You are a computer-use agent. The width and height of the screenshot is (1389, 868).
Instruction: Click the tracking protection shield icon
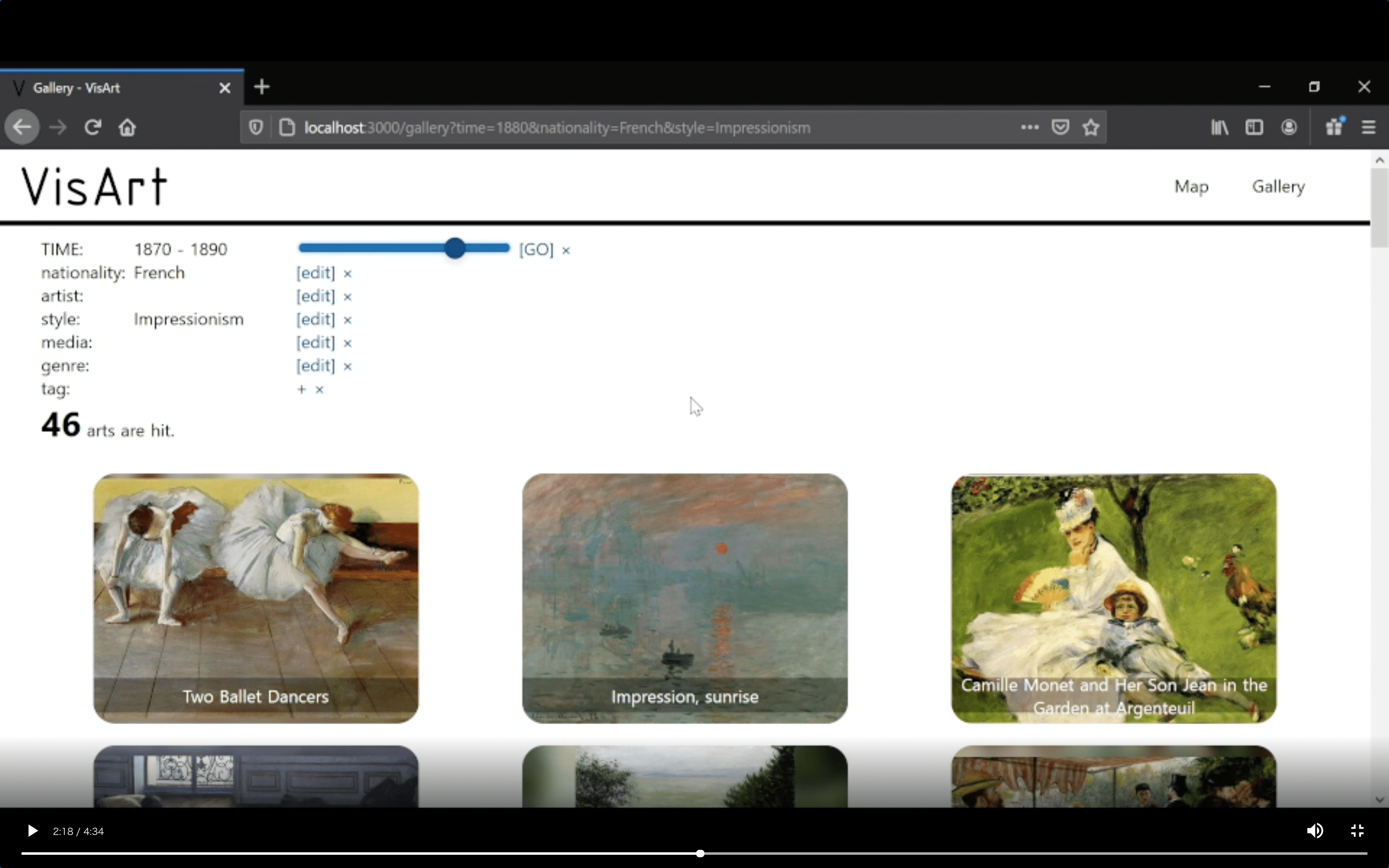pyautogui.click(x=256, y=127)
